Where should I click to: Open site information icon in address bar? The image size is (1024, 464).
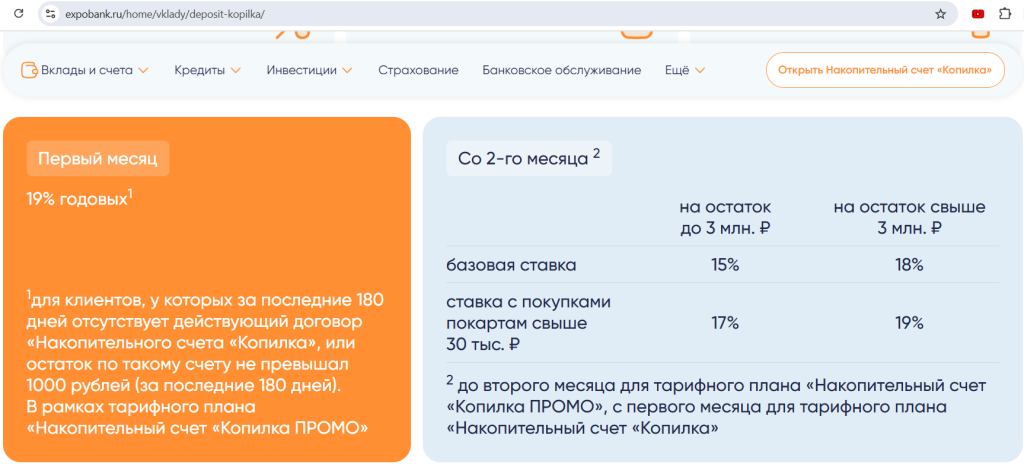click(51, 14)
